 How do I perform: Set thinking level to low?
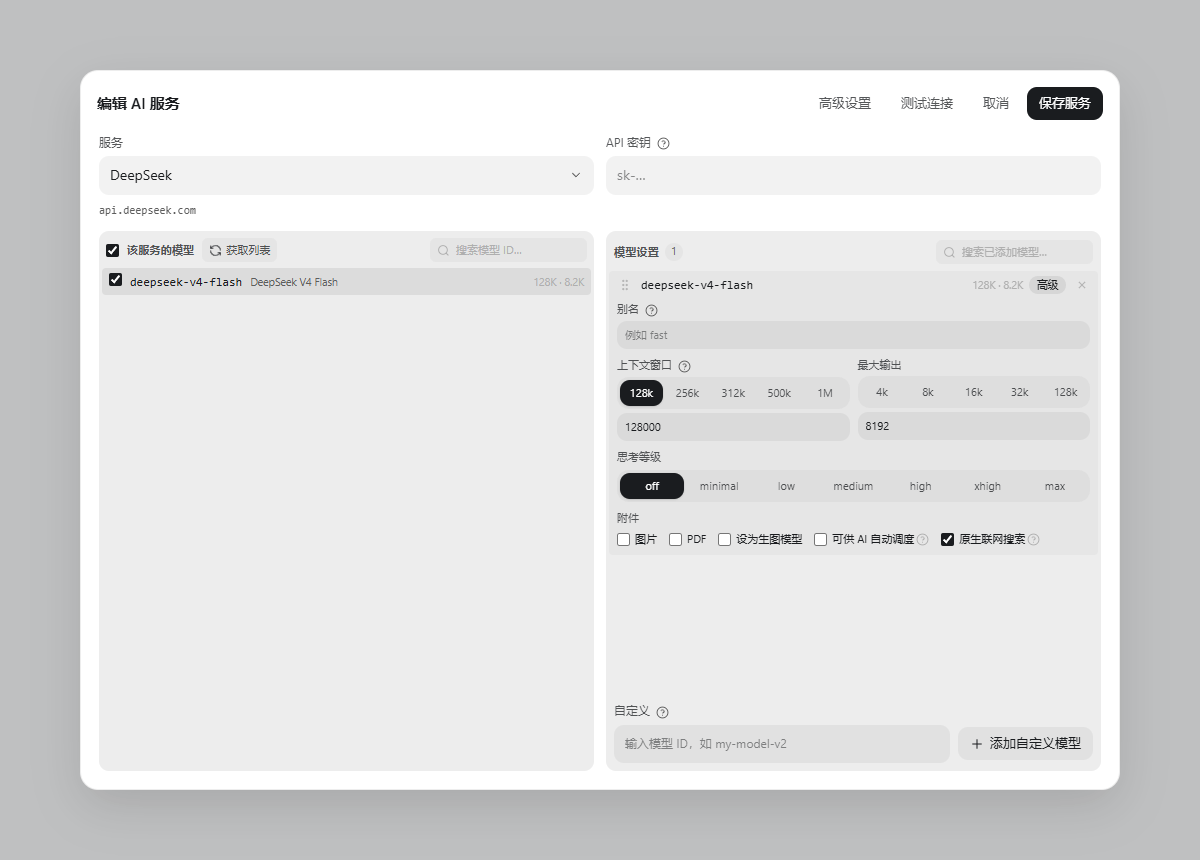[x=786, y=486]
